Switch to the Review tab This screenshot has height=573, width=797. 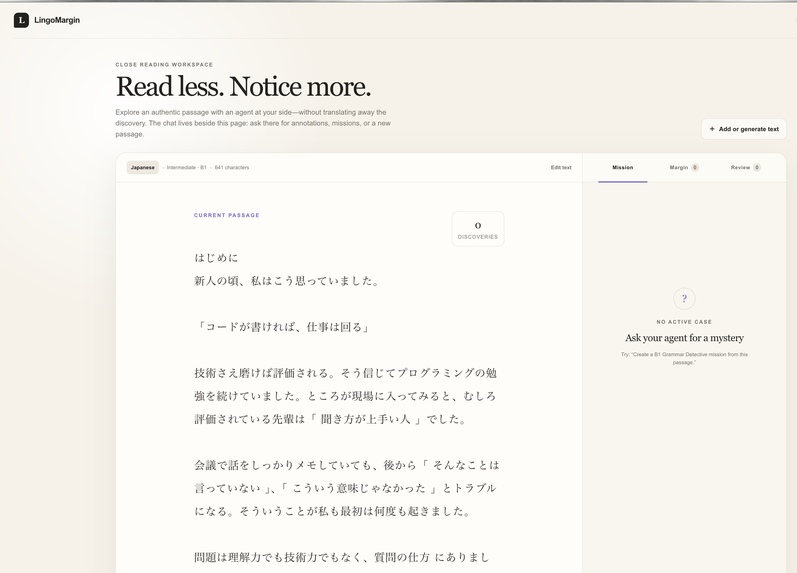(x=745, y=167)
